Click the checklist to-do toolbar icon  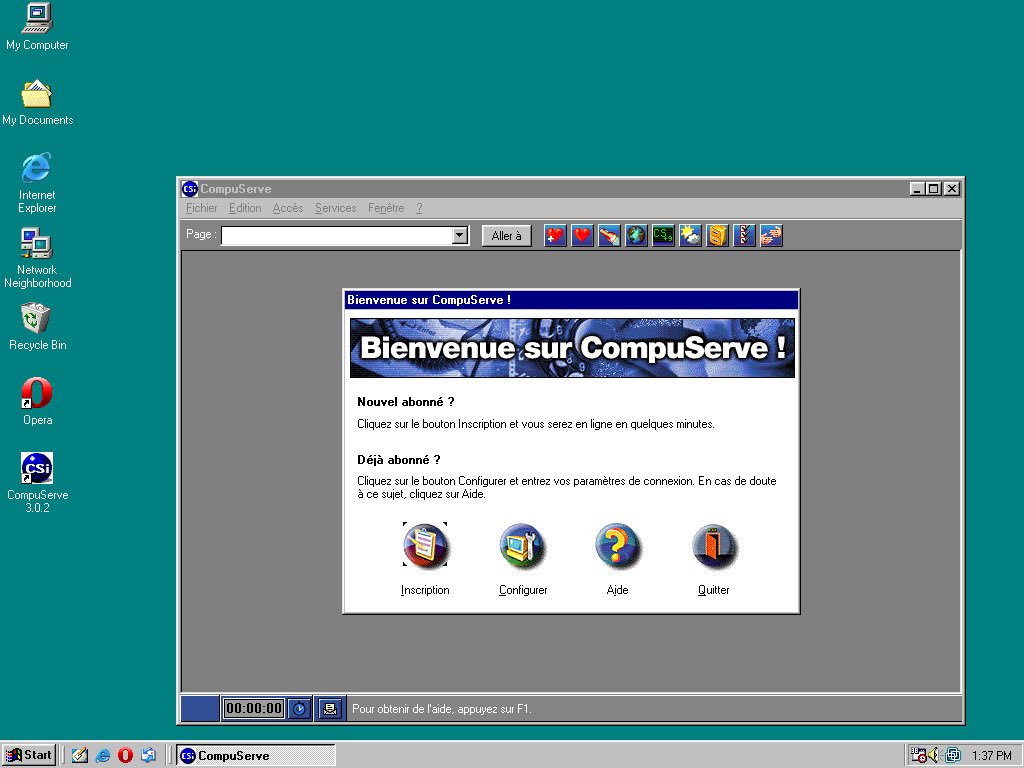click(744, 235)
